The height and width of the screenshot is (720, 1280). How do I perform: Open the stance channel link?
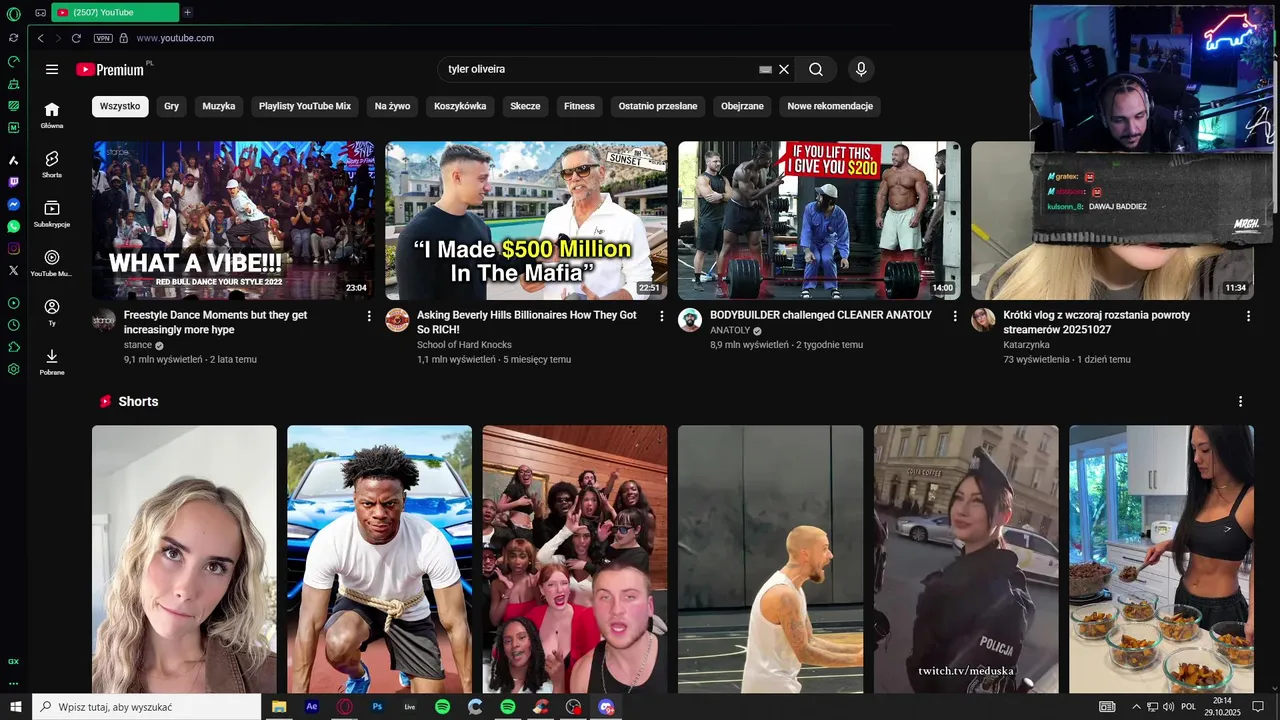pos(138,345)
